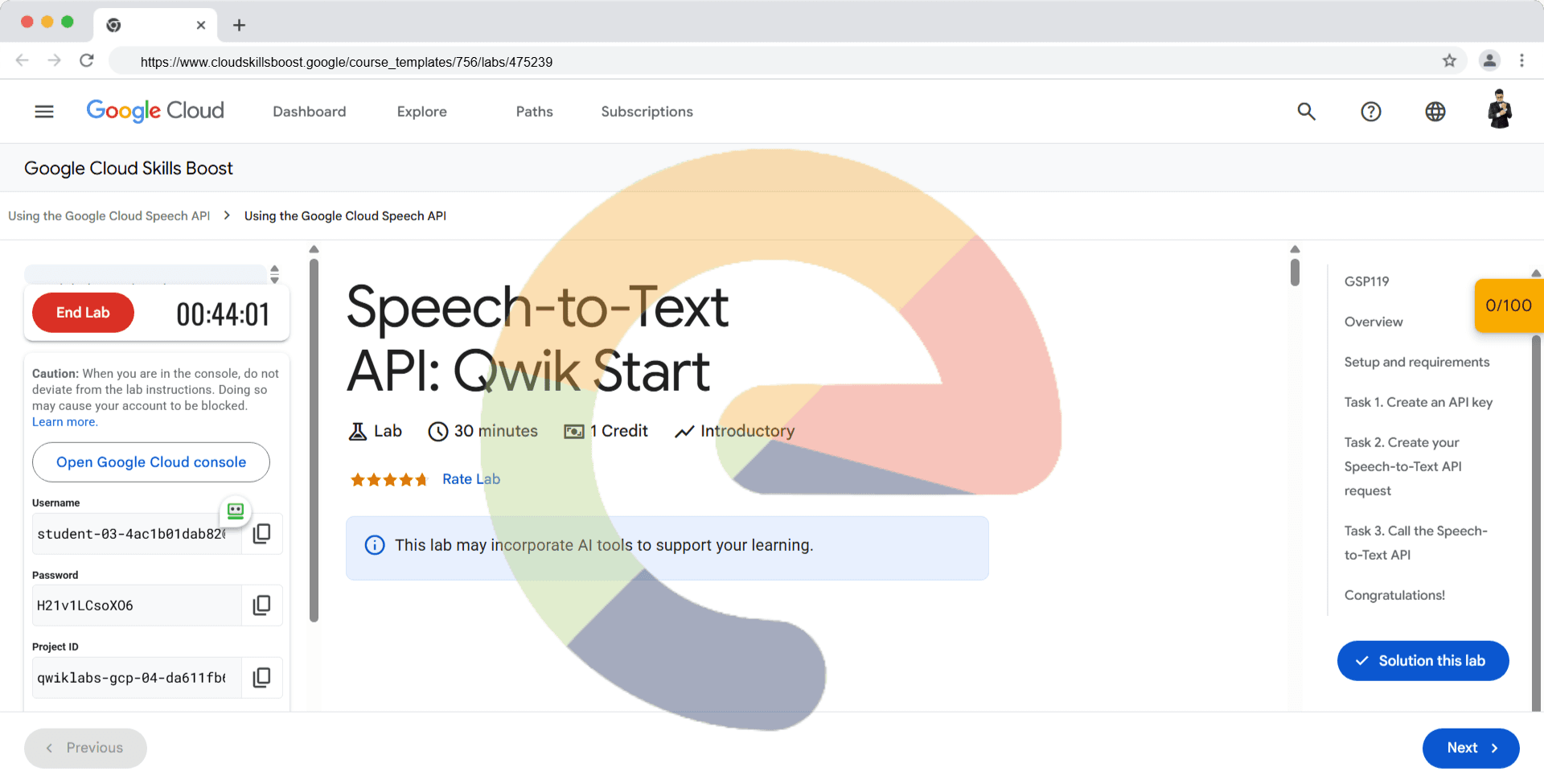Open a new browser tab
Screen dimensions: 1544x784
pos(239,25)
